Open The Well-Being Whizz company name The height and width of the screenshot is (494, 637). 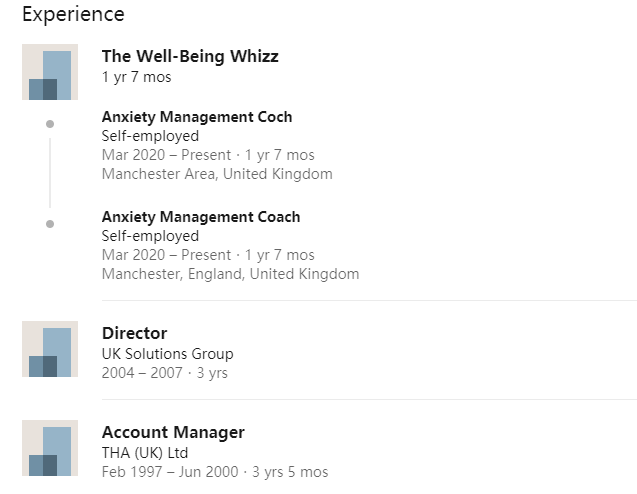190,56
